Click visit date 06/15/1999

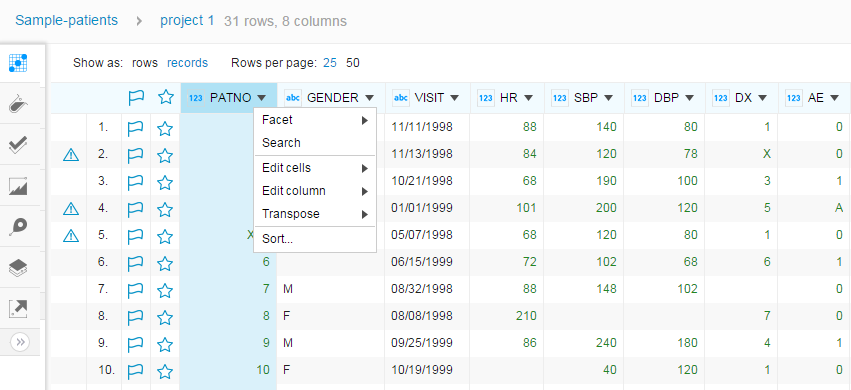(x=422, y=262)
